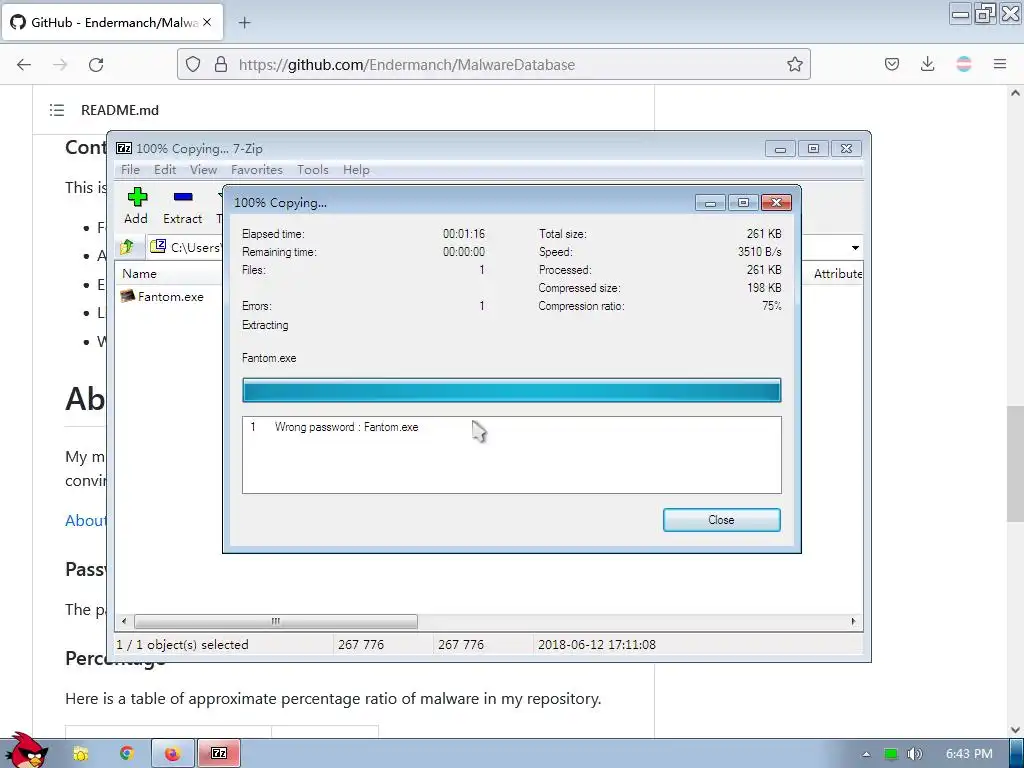This screenshot has height=768, width=1024.
Task: Open a new Firefox tab
Action: (244, 23)
